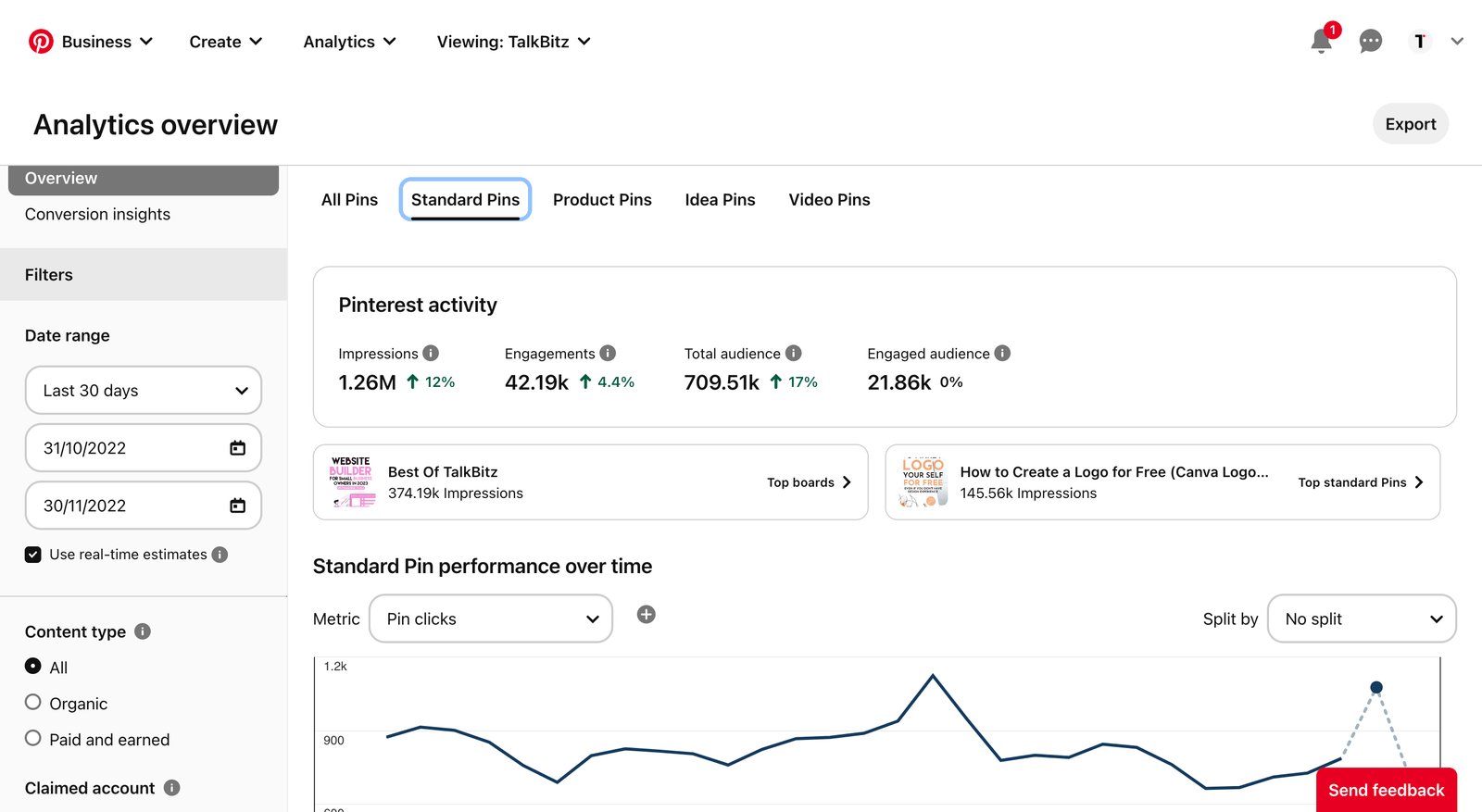Switch to the All Pins tab
The width and height of the screenshot is (1482, 812).
[x=349, y=200]
